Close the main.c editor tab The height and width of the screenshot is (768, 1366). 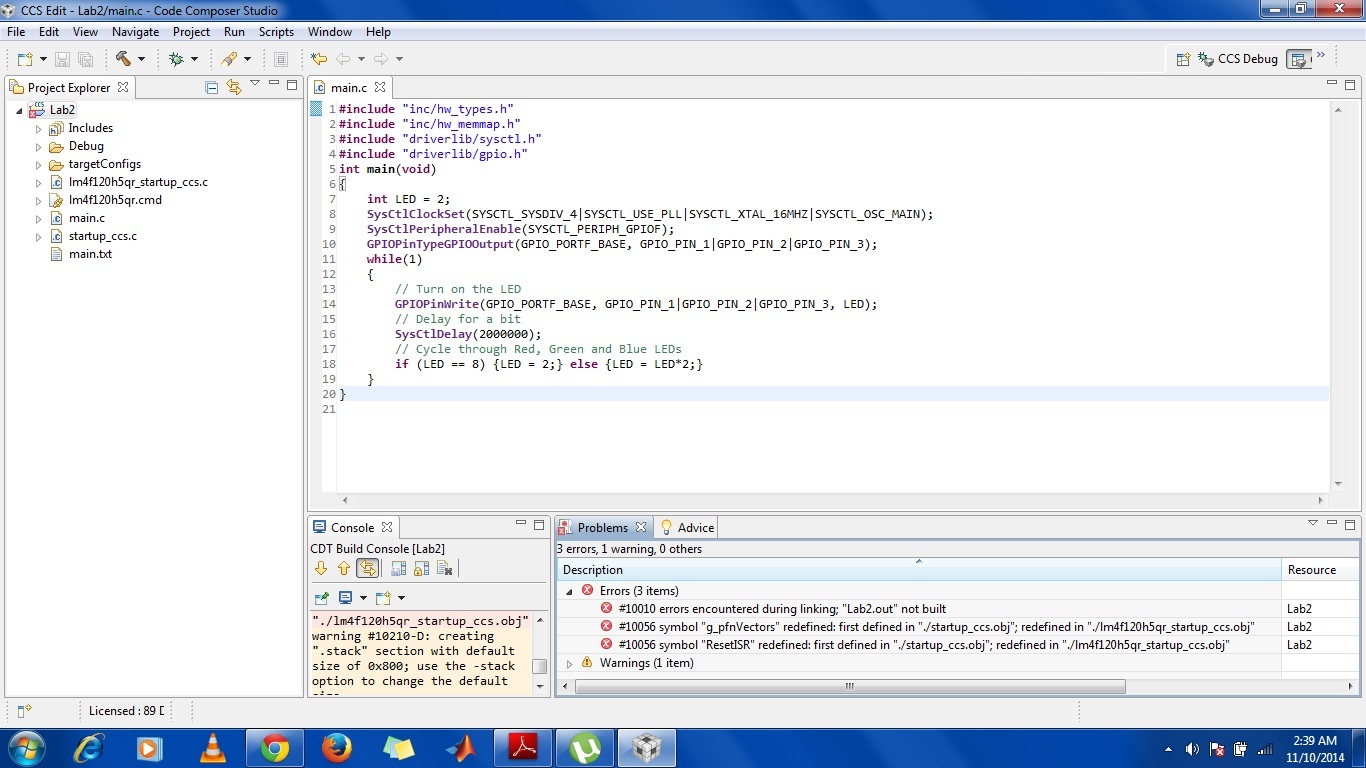click(x=380, y=87)
